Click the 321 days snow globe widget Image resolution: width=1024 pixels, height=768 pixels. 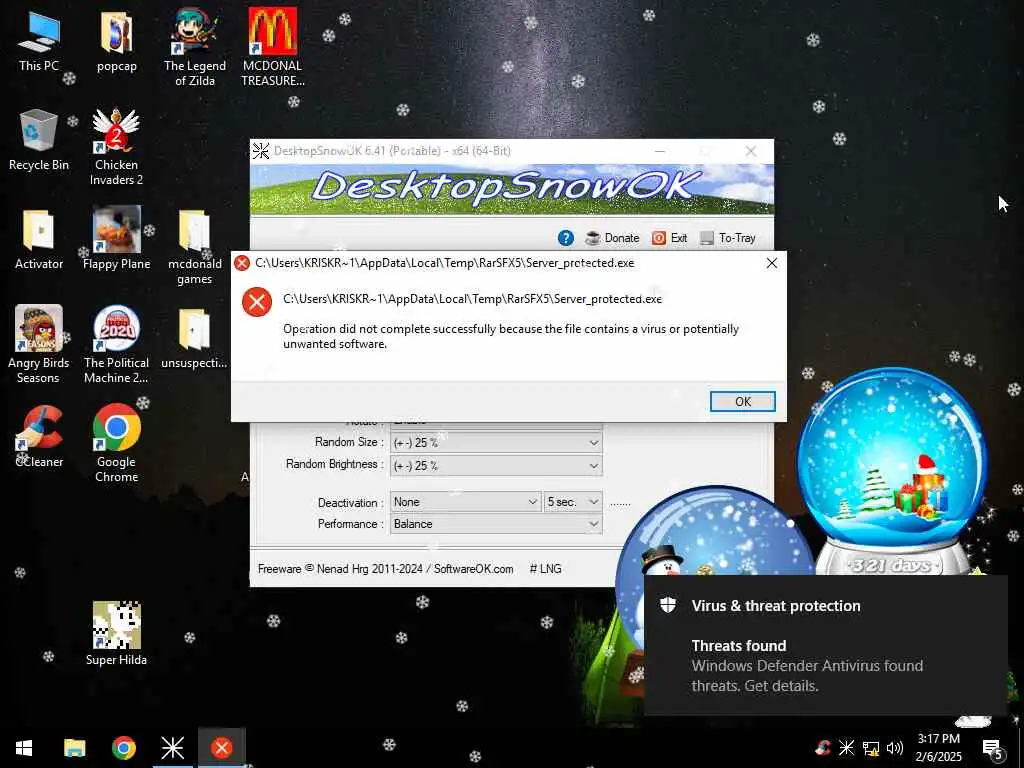click(892, 472)
